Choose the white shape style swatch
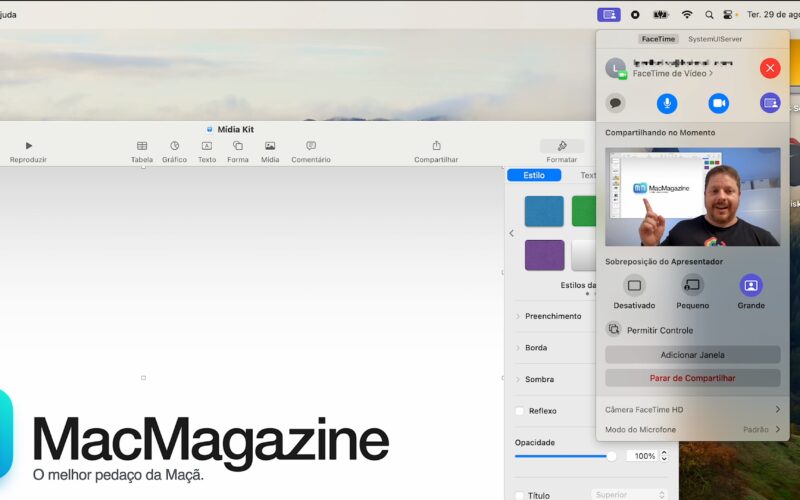The image size is (800, 500). coord(584,255)
